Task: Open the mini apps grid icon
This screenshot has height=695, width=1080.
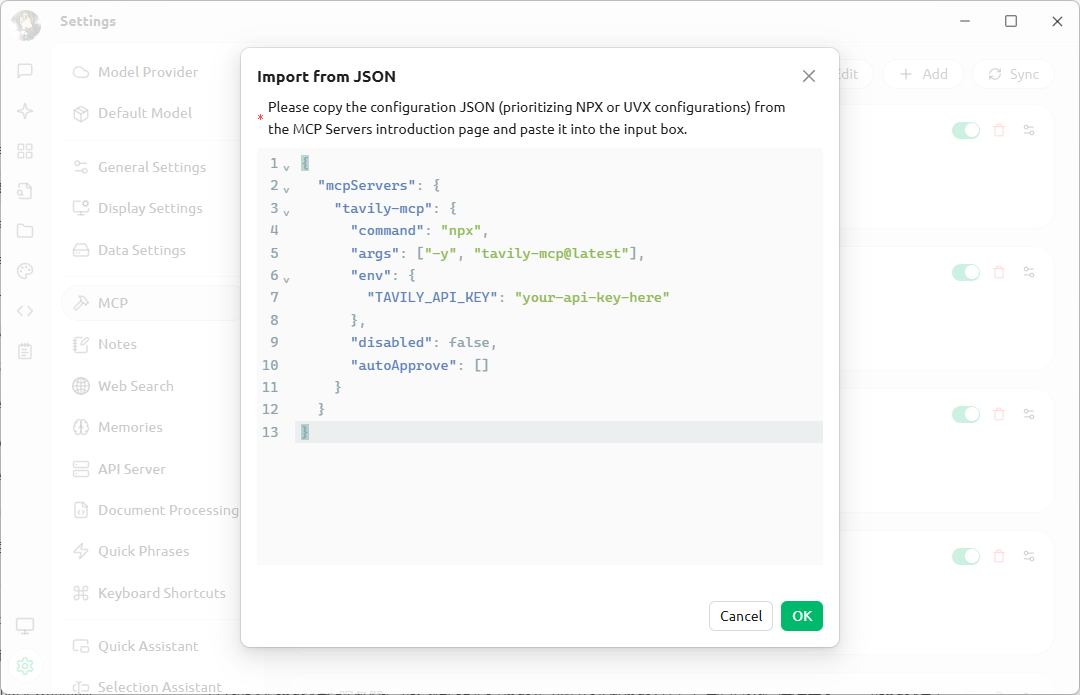Action: (x=25, y=151)
